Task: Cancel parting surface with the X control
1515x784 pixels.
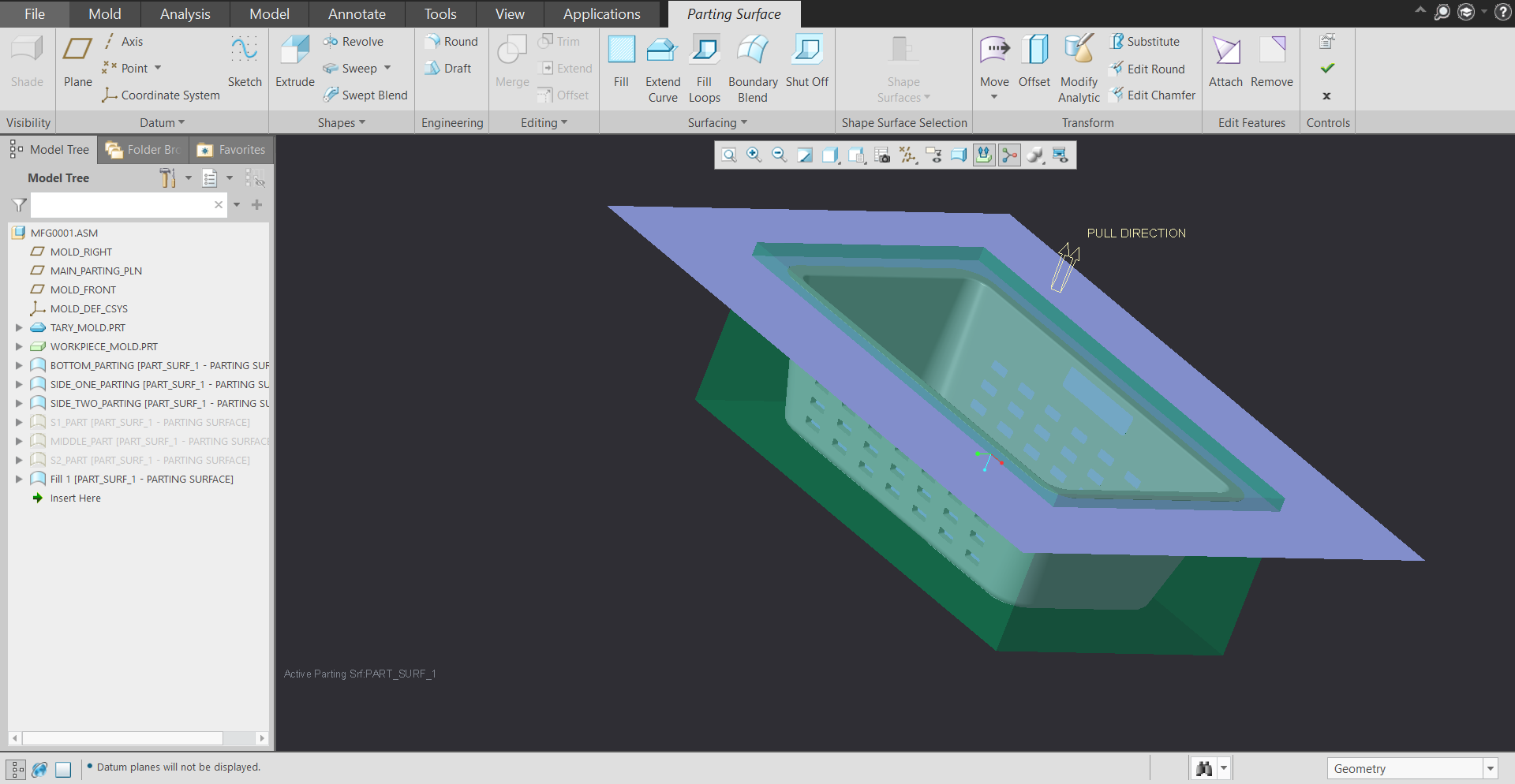Action: (x=1326, y=95)
